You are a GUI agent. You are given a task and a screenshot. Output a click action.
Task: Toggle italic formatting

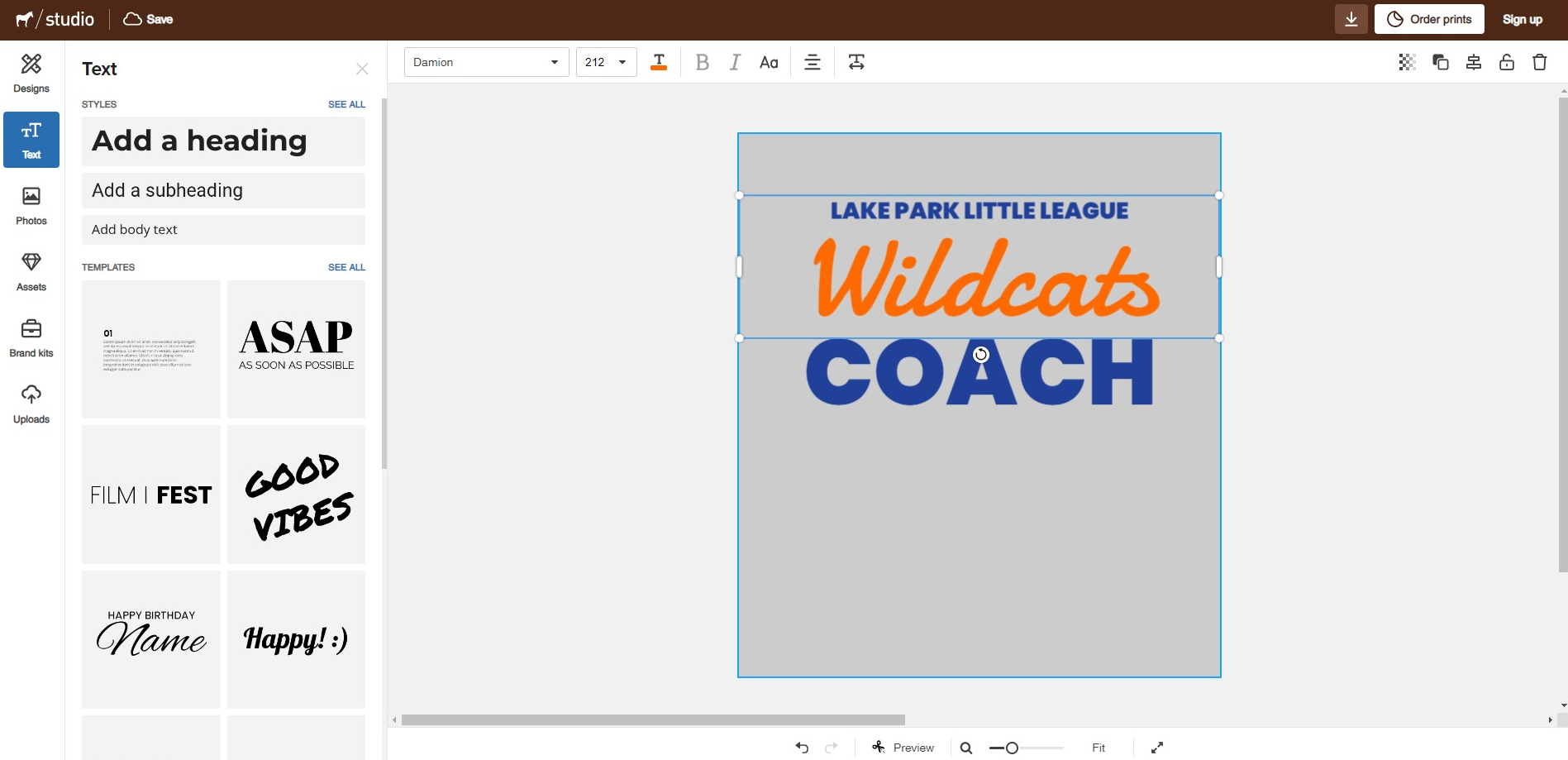[x=735, y=61]
